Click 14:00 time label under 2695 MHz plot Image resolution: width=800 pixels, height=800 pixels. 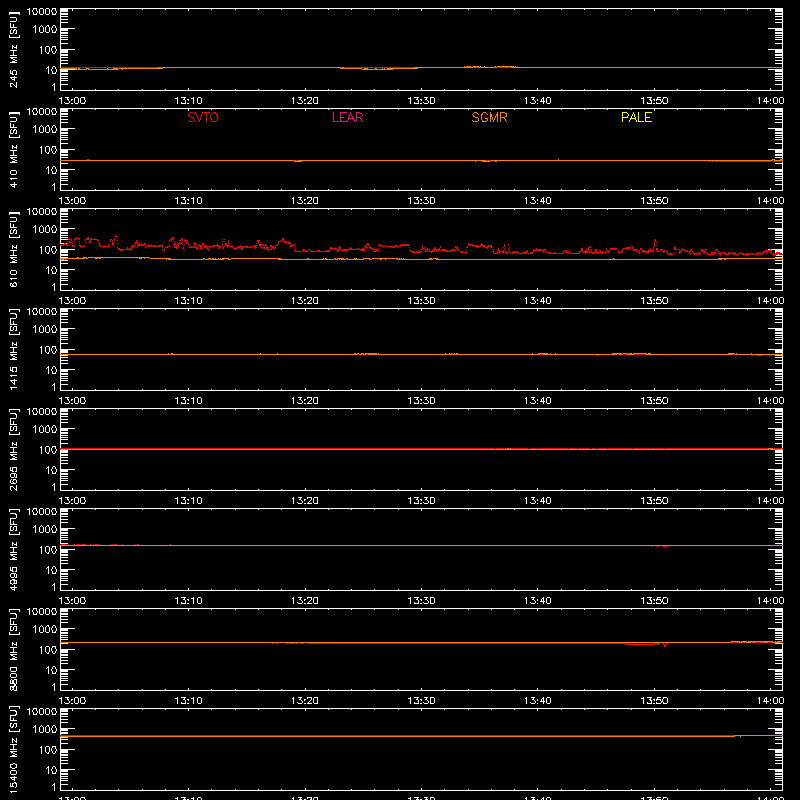point(770,501)
